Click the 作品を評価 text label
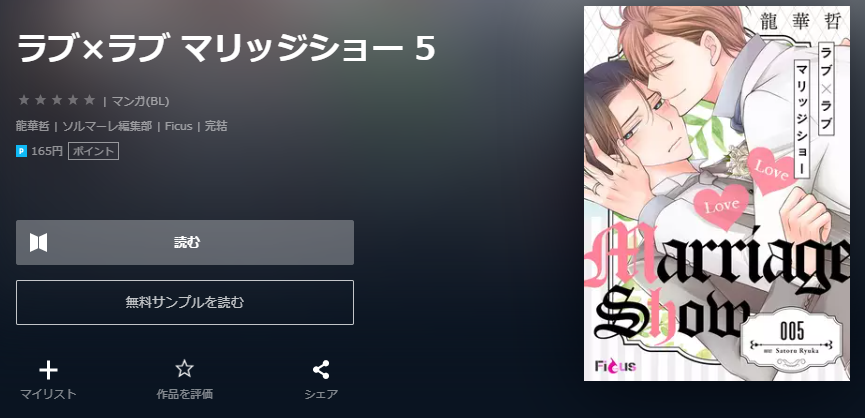This screenshot has height=418, width=865. [184, 394]
